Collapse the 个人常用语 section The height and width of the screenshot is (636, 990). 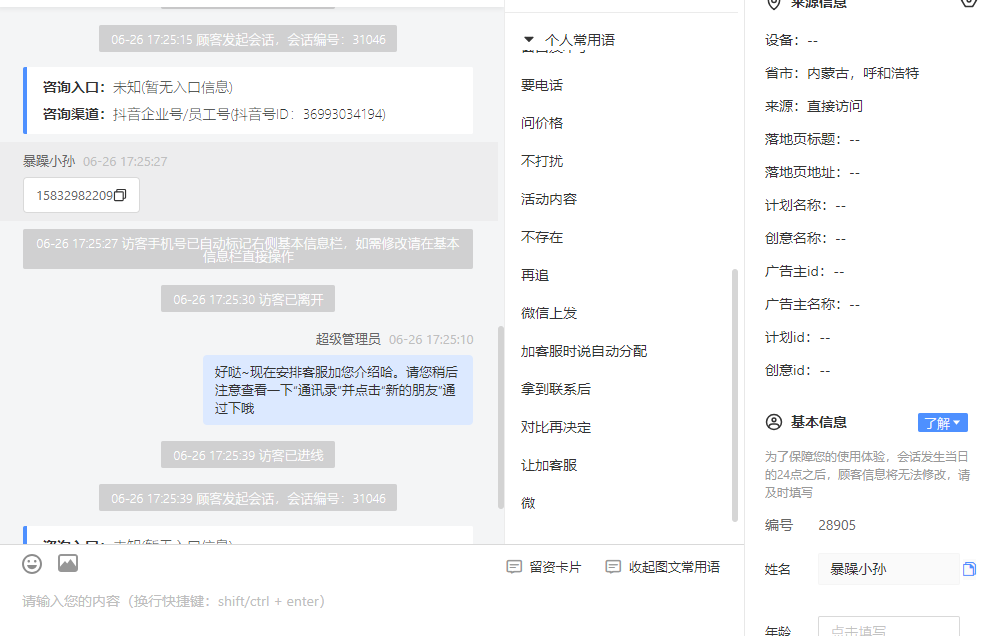click(x=529, y=40)
